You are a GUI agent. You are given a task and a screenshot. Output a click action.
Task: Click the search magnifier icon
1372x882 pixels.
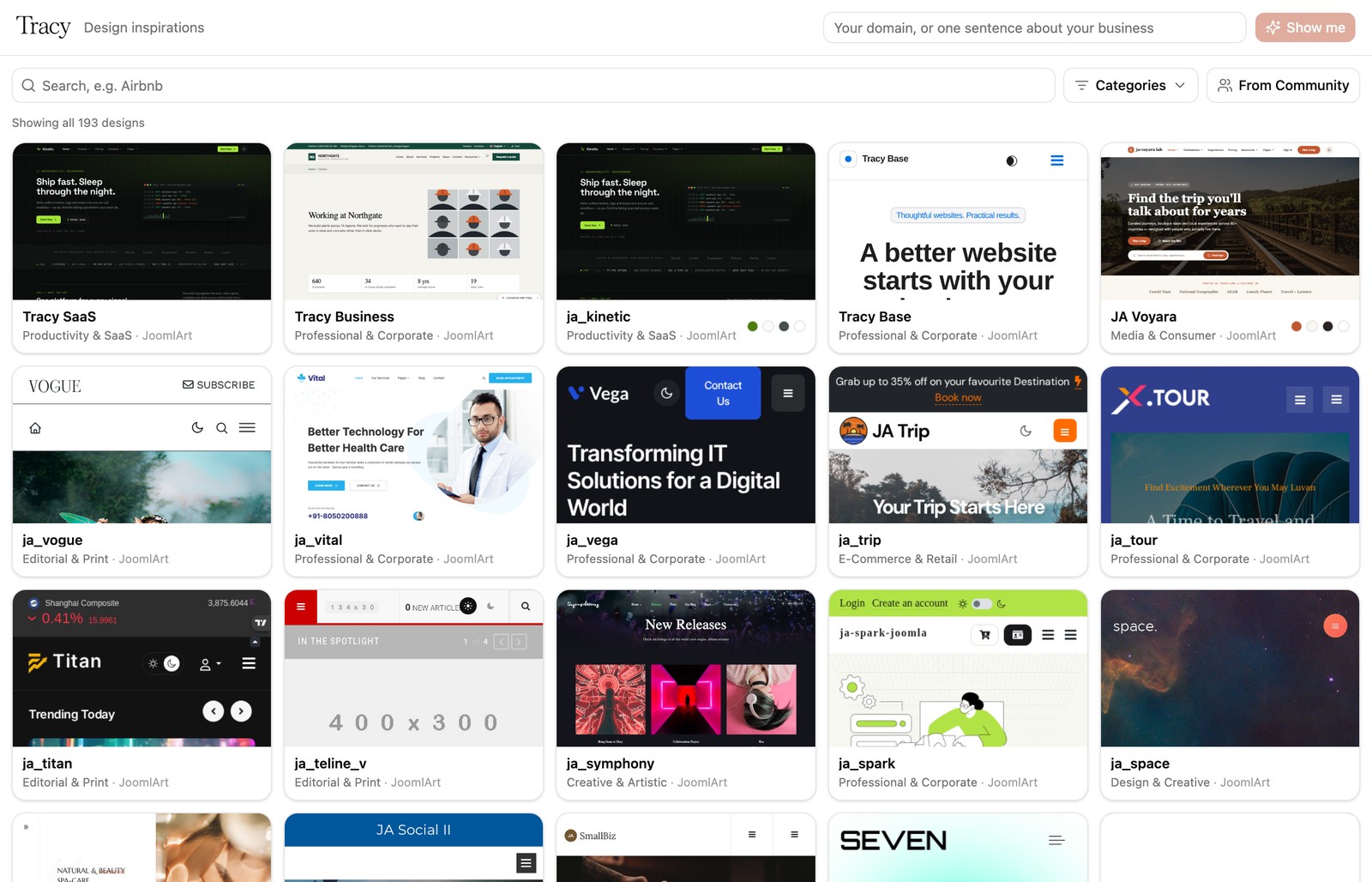click(28, 86)
